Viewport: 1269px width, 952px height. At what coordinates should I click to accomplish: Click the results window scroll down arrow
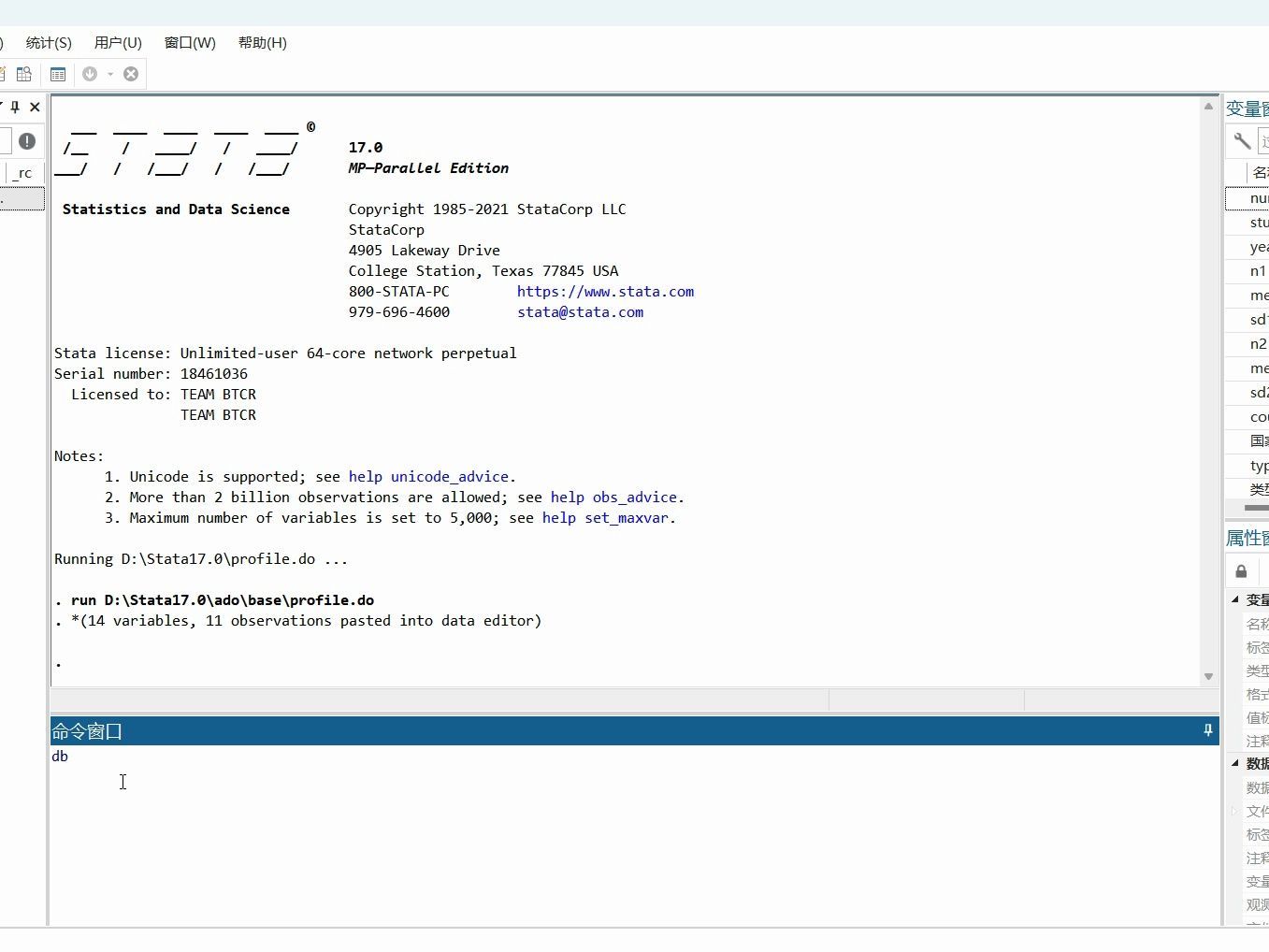click(x=1208, y=676)
